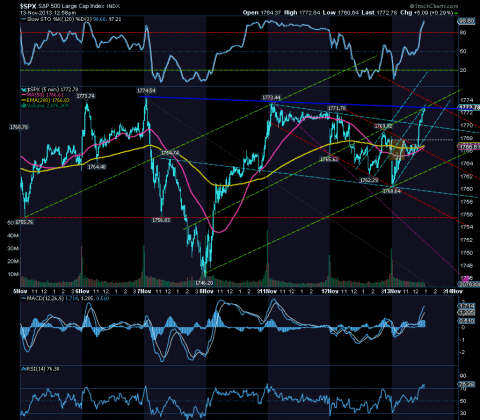Click the MACD(12,26,9) indicator label
This screenshot has width=480, height=420.
pyautogui.click(x=44, y=298)
